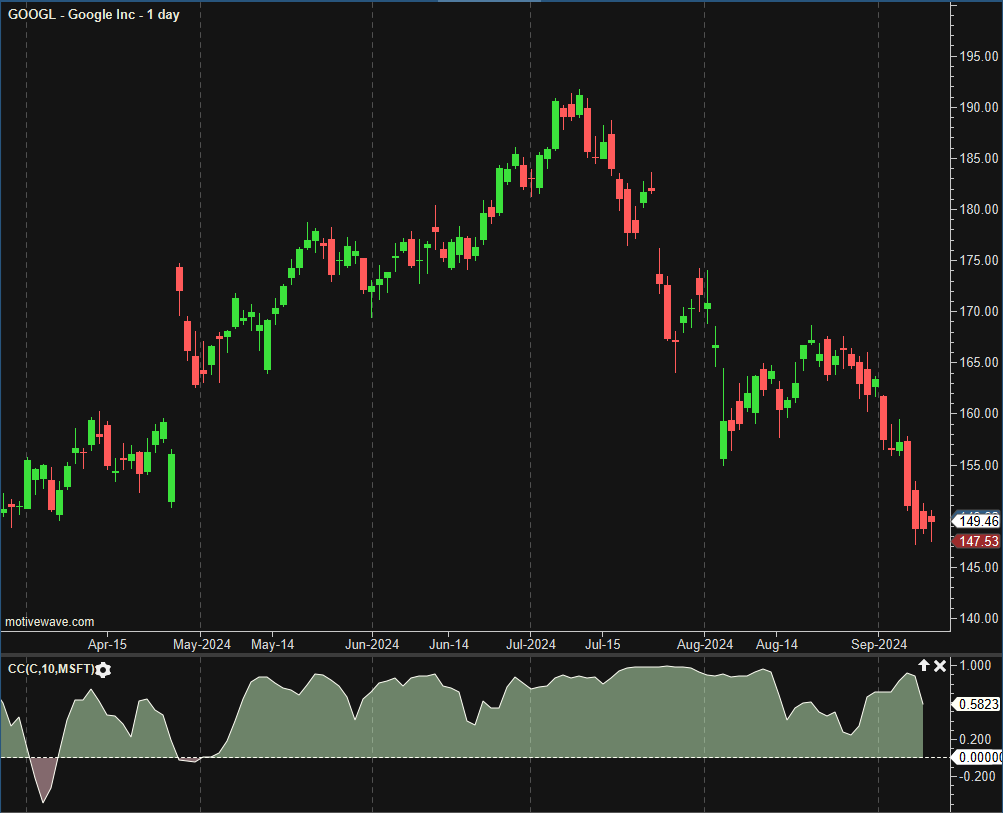Select the GOOGL chart title
1003x813 pixels.
(94, 15)
